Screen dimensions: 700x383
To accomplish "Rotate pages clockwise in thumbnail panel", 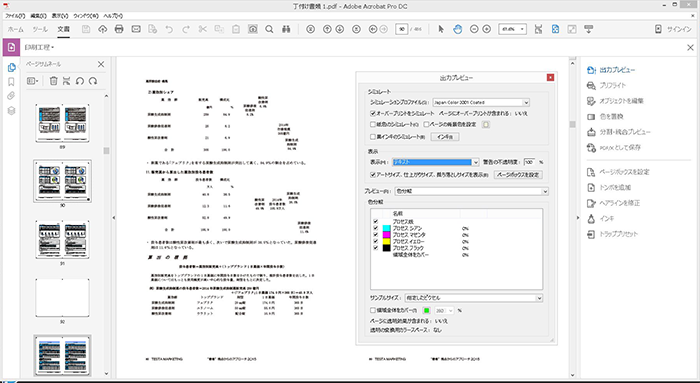I will click(x=93, y=81).
